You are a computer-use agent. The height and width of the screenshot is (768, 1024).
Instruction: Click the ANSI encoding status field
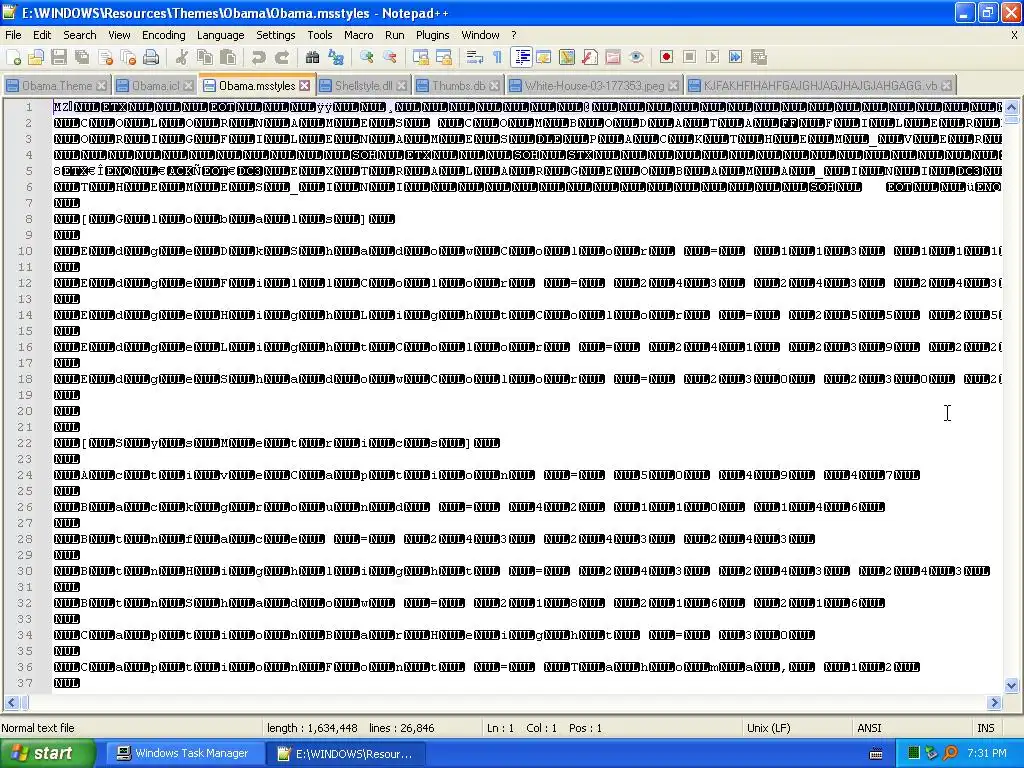coord(911,728)
